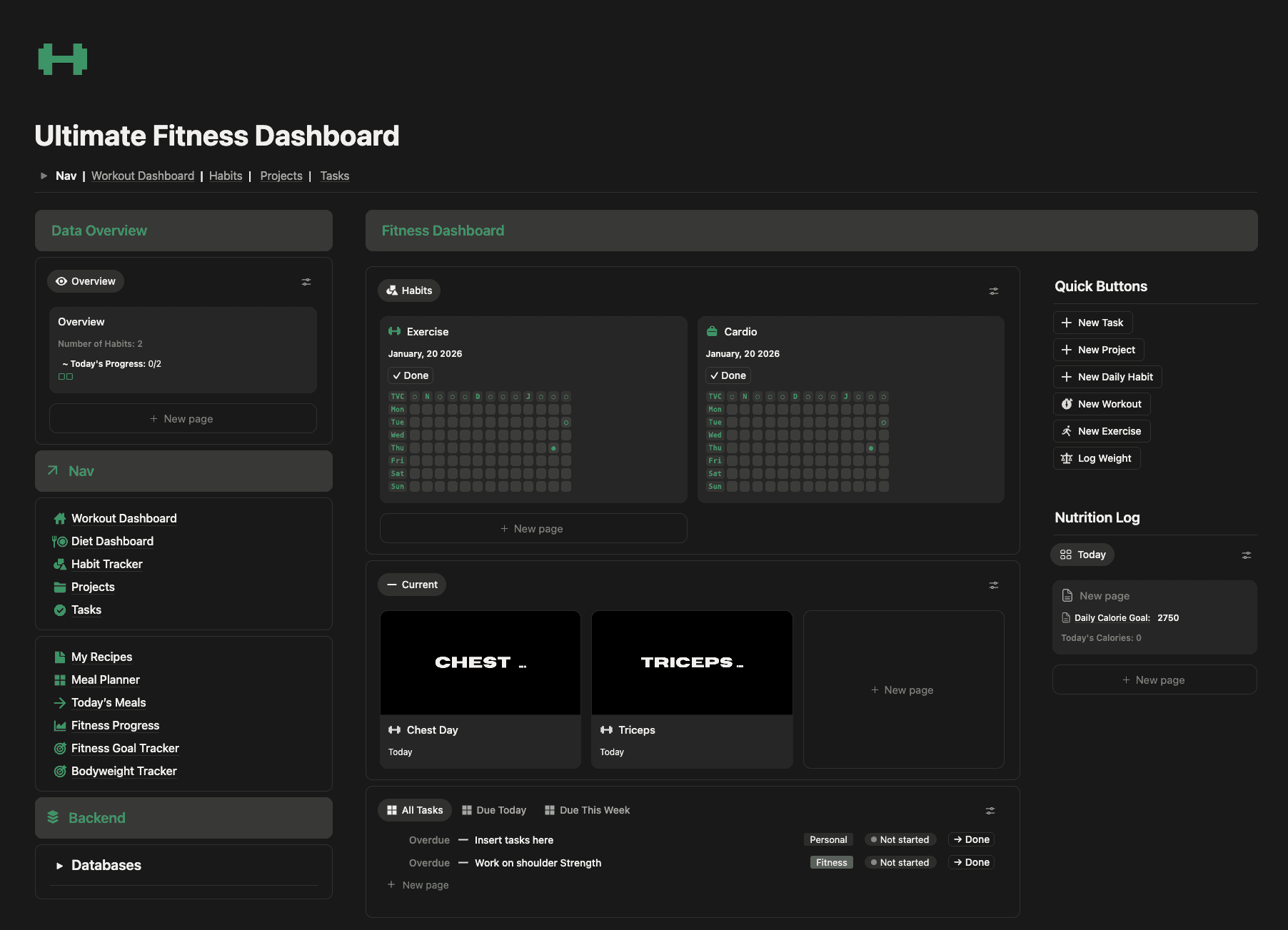Click the Workout Dashboard home icon
The width and height of the screenshot is (1288, 930).
[60, 519]
